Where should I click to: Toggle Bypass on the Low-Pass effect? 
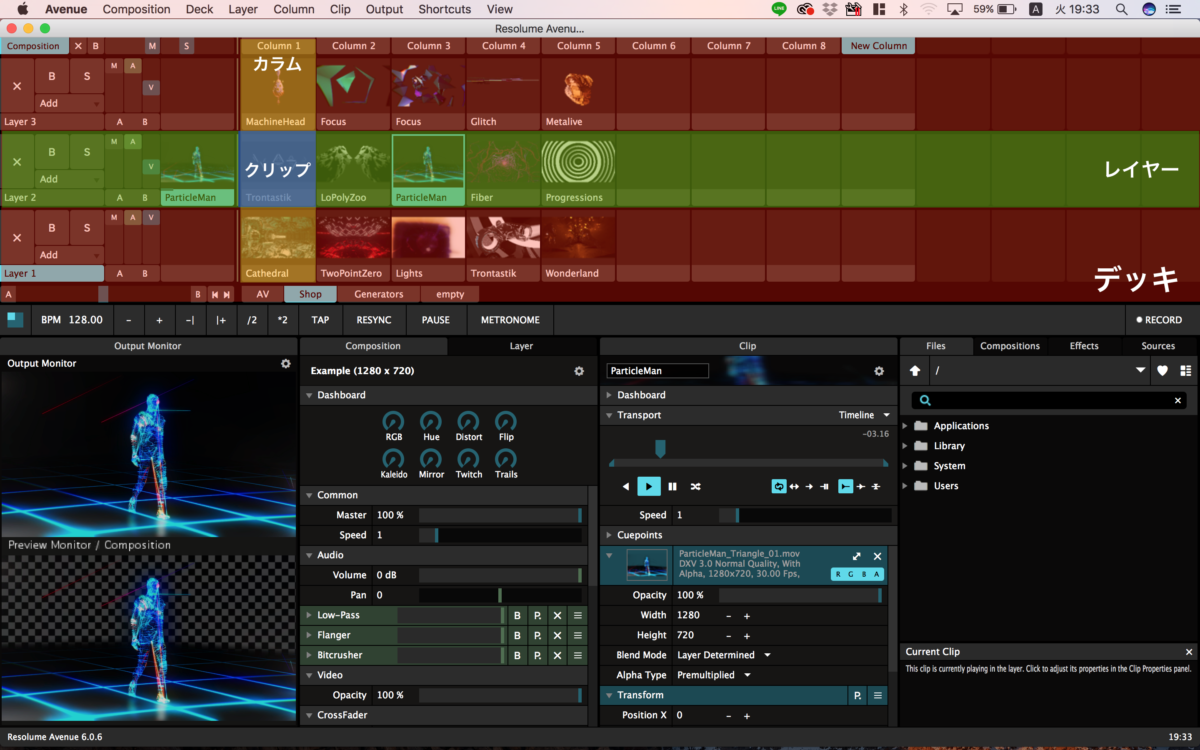pyautogui.click(x=517, y=615)
